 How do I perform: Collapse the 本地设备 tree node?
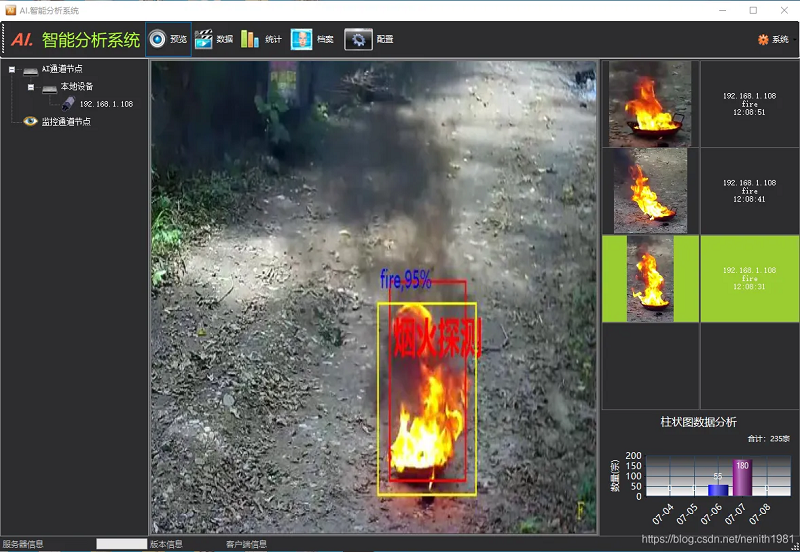31,87
